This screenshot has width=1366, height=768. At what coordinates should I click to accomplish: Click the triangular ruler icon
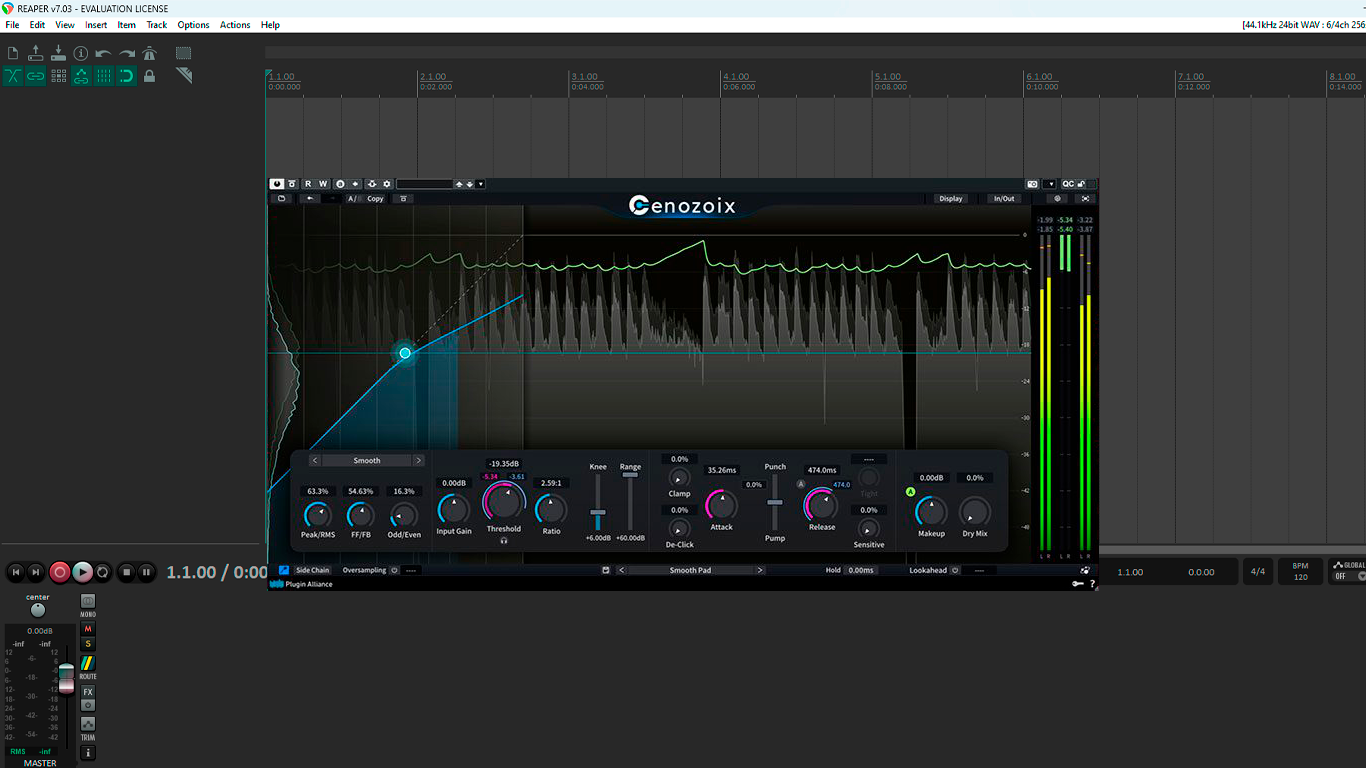(x=184, y=76)
